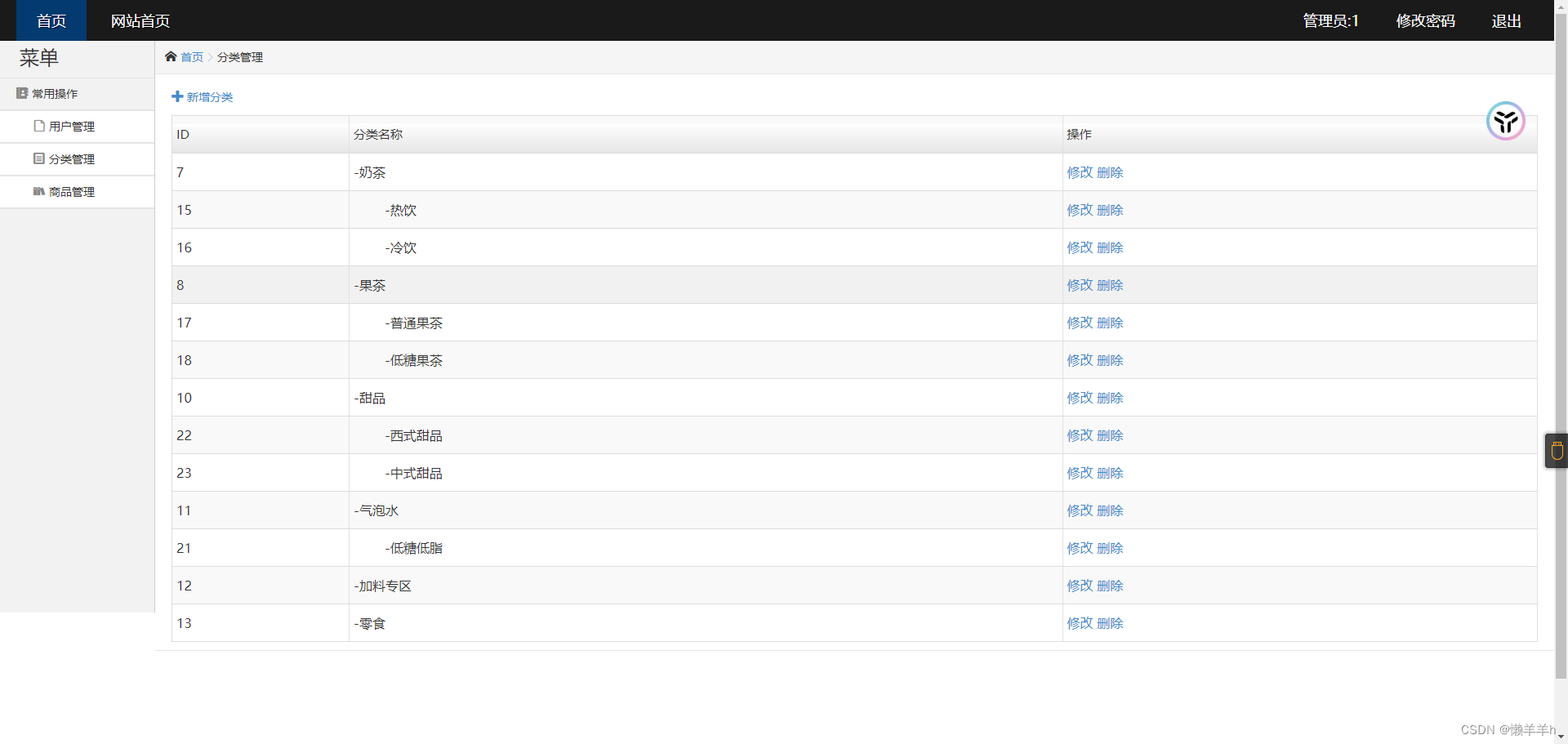Click 删除 for the 低糖果茶 row
Screen dimensions: 1568x744
point(1110,360)
